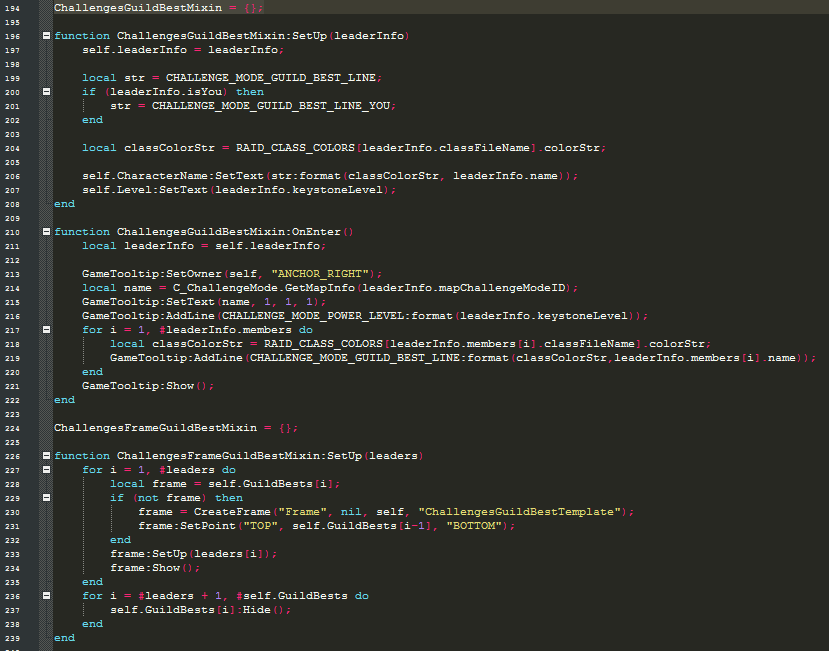This screenshot has width=829, height=651.
Task: Collapse the '#leaders + 1' for loop fold
Action: 46,596
